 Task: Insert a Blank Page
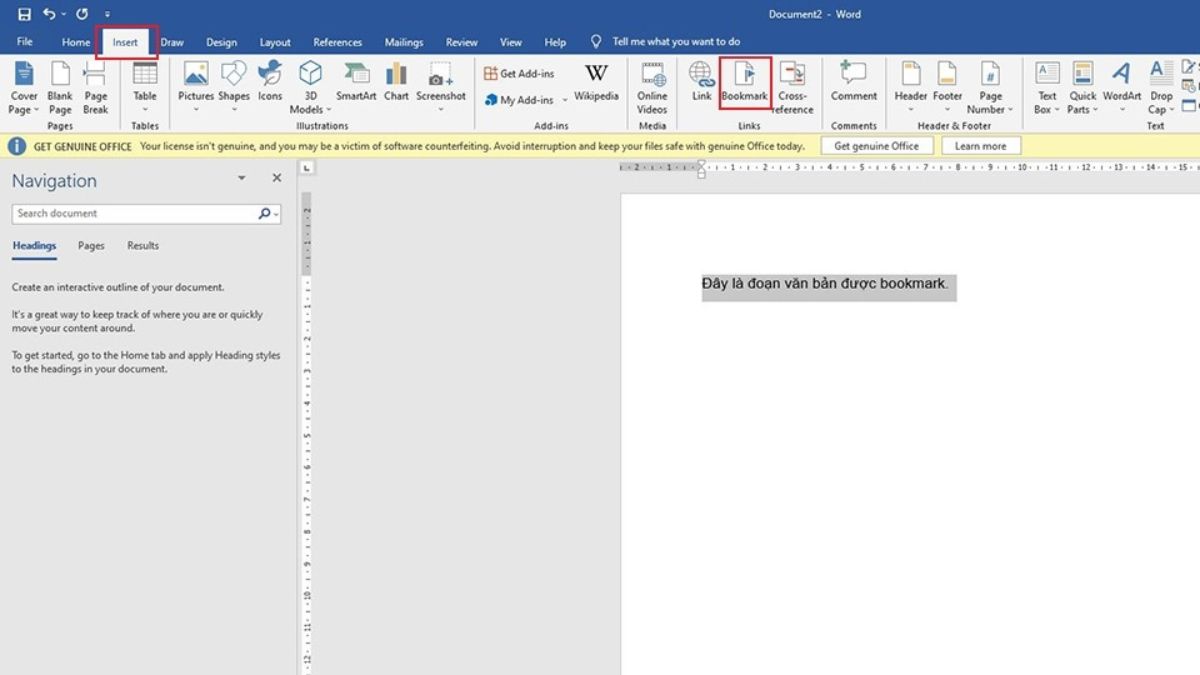(60, 86)
